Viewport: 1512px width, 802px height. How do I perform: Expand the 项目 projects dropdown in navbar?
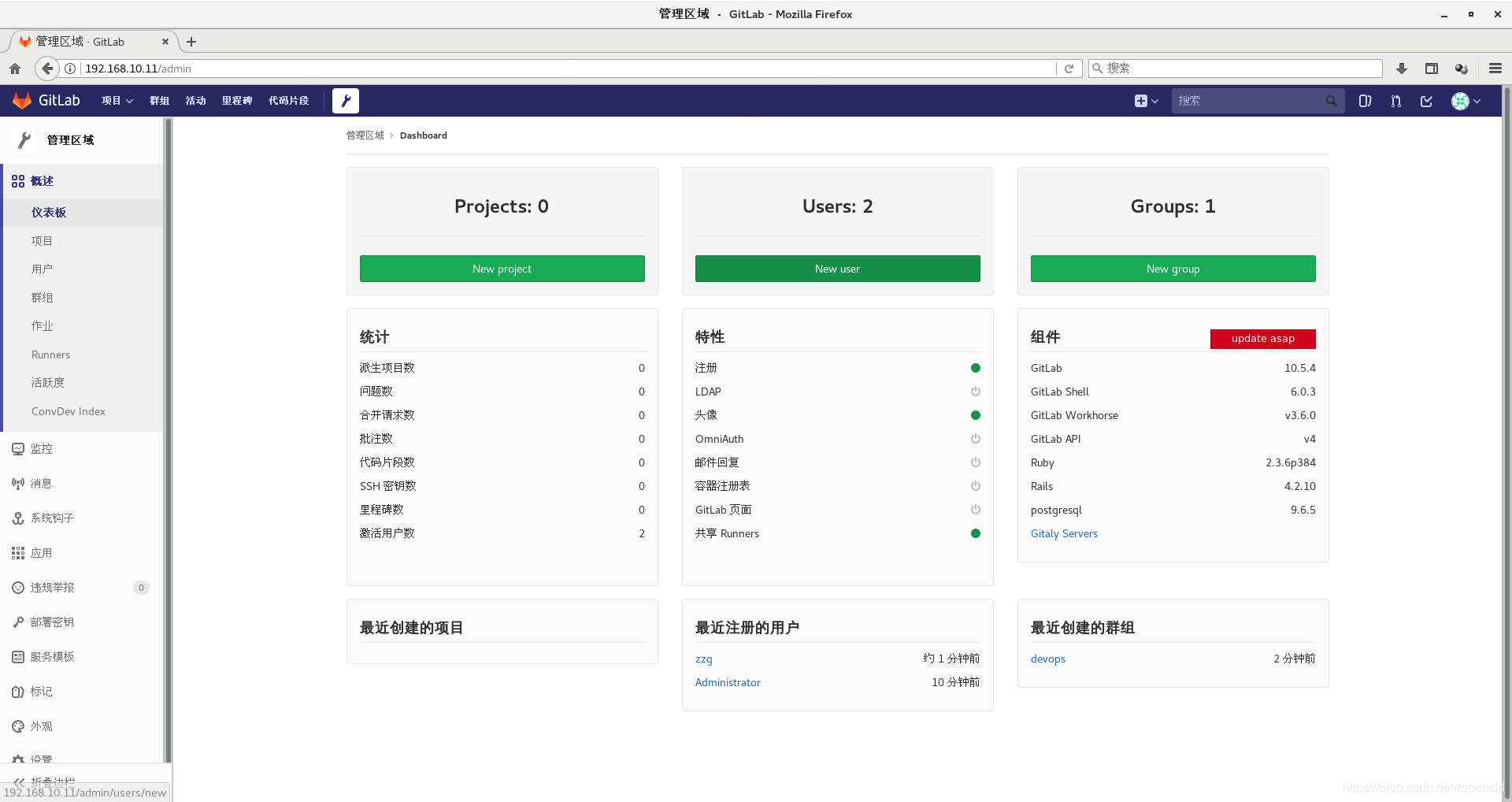117,101
